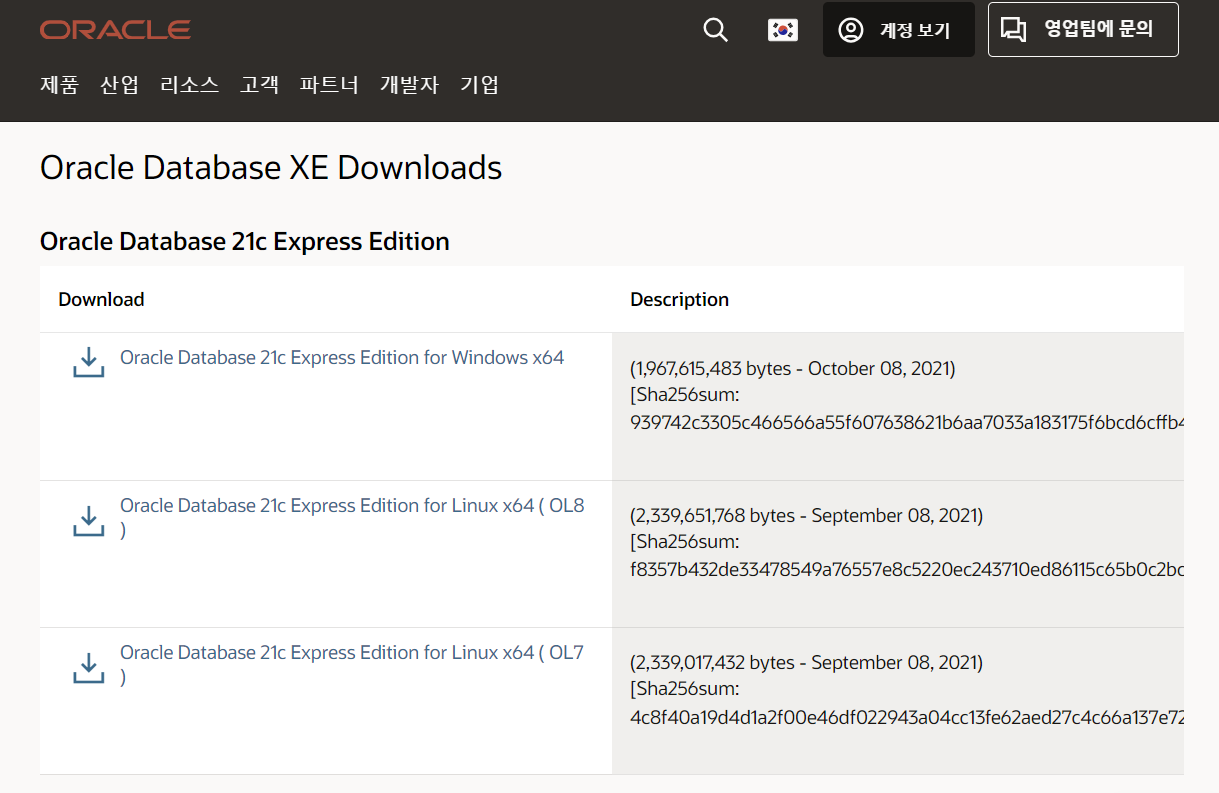The image size is (1219, 793).
Task: Click checksum starting with f8357b432de3
Action: tap(907, 569)
